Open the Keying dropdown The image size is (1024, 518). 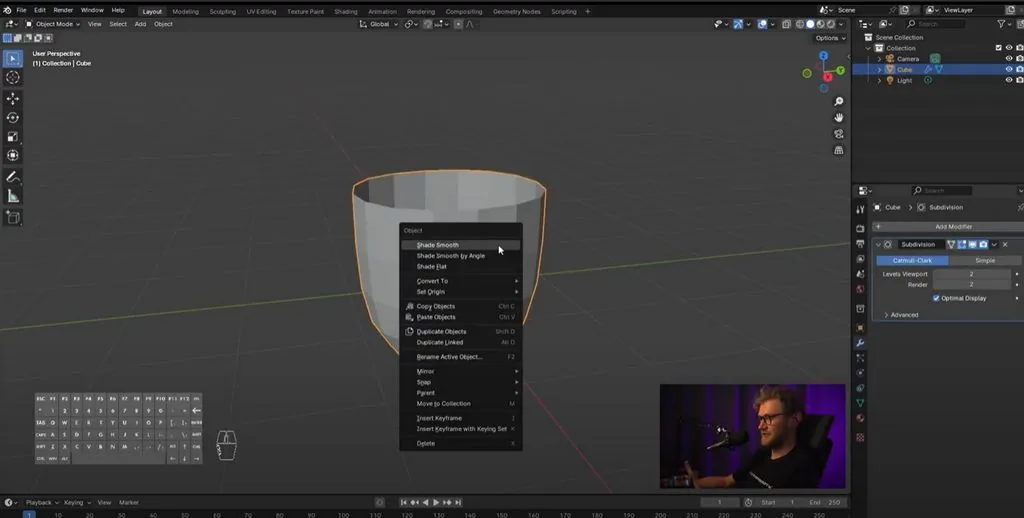[x=77, y=502]
